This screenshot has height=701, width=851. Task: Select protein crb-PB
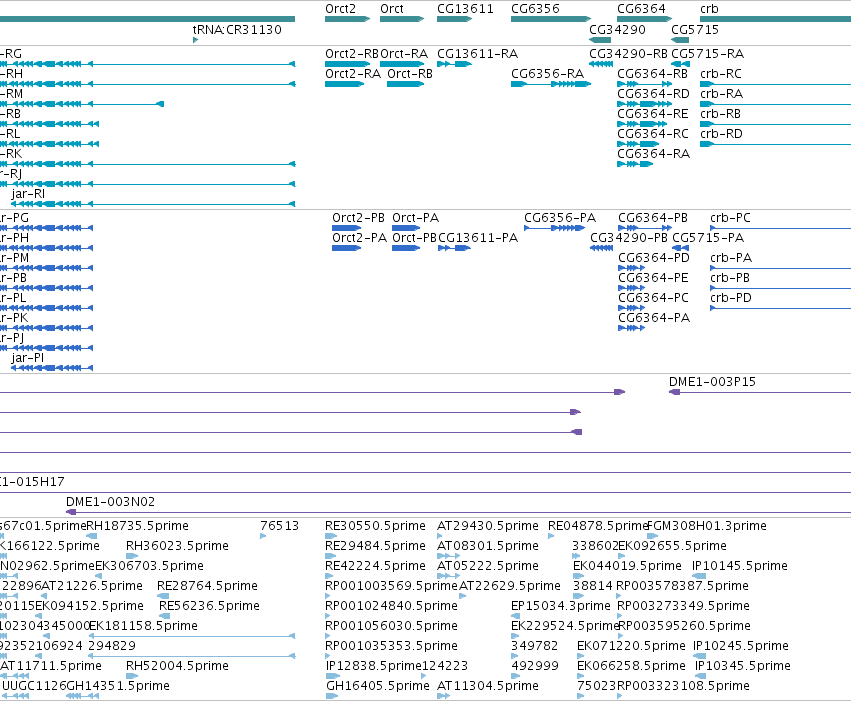pos(780,288)
